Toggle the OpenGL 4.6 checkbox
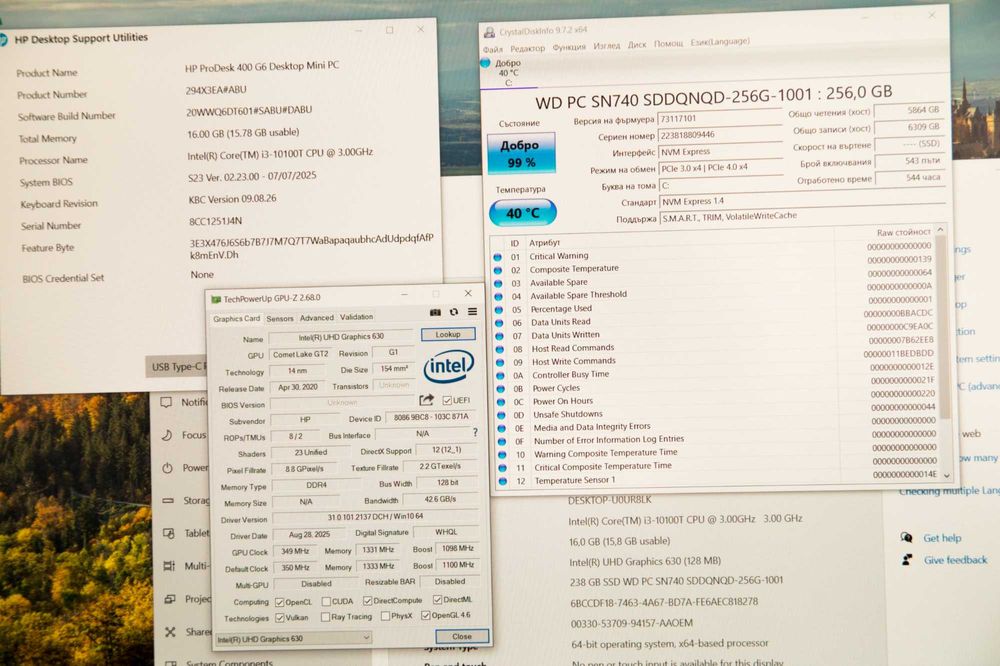1000x666 pixels. click(425, 616)
